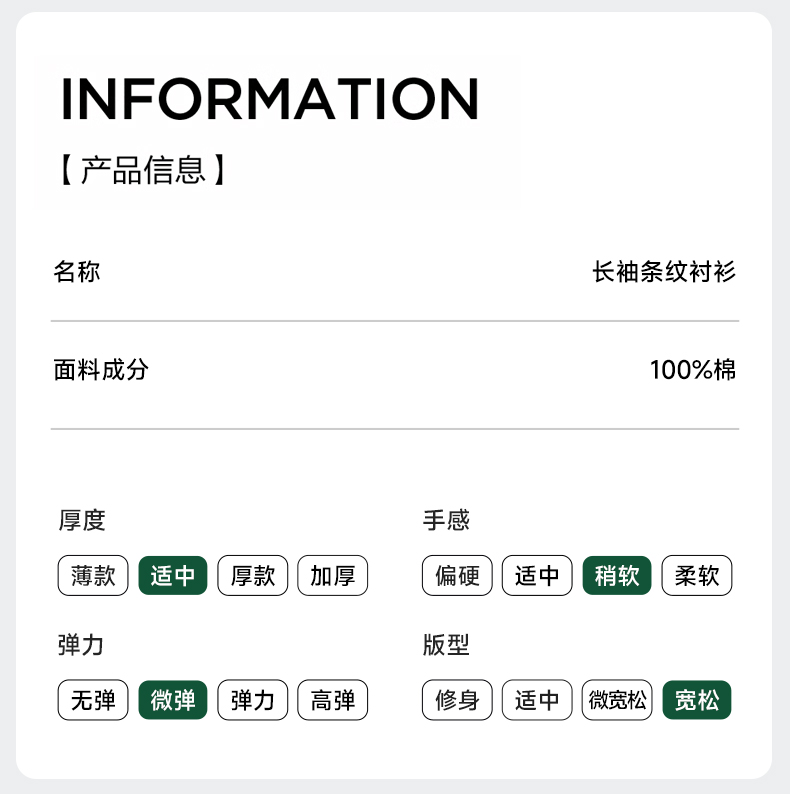The height and width of the screenshot is (794, 790).
Task: Select the 修身 fit option
Action: [457, 700]
